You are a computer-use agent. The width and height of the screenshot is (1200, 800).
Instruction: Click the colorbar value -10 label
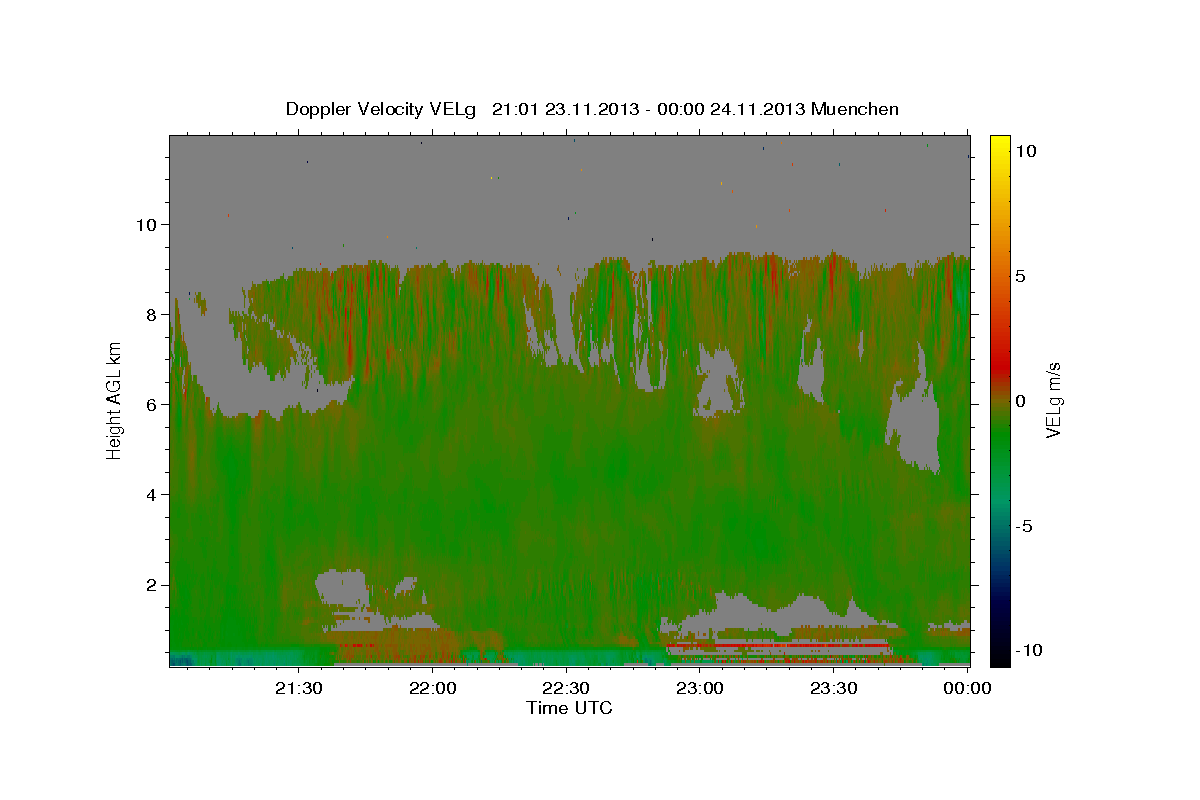tap(1030, 650)
